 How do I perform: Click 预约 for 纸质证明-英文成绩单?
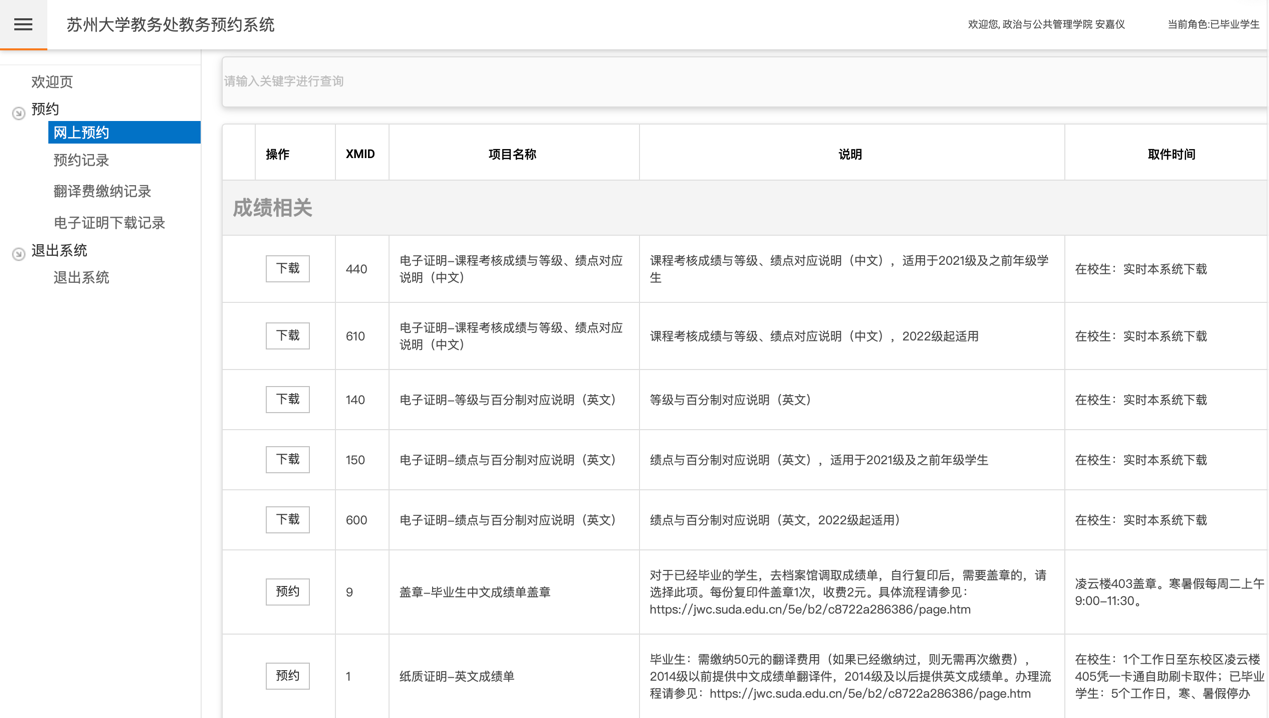[x=287, y=676]
